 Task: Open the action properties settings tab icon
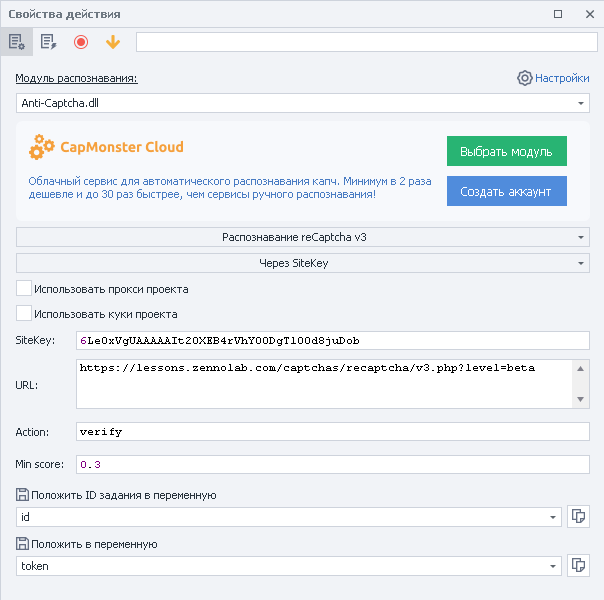pyautogui.click(x=17, y=42)
